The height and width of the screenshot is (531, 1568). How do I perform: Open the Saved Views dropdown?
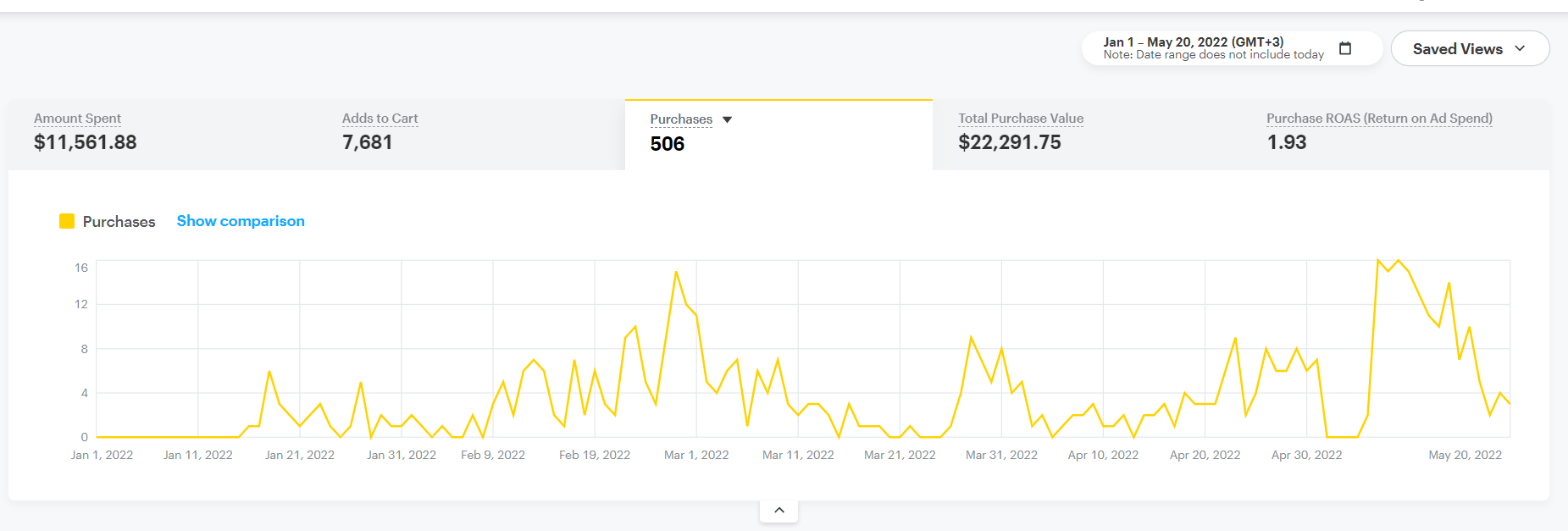pyautogui.click(x=1469, y=49)
